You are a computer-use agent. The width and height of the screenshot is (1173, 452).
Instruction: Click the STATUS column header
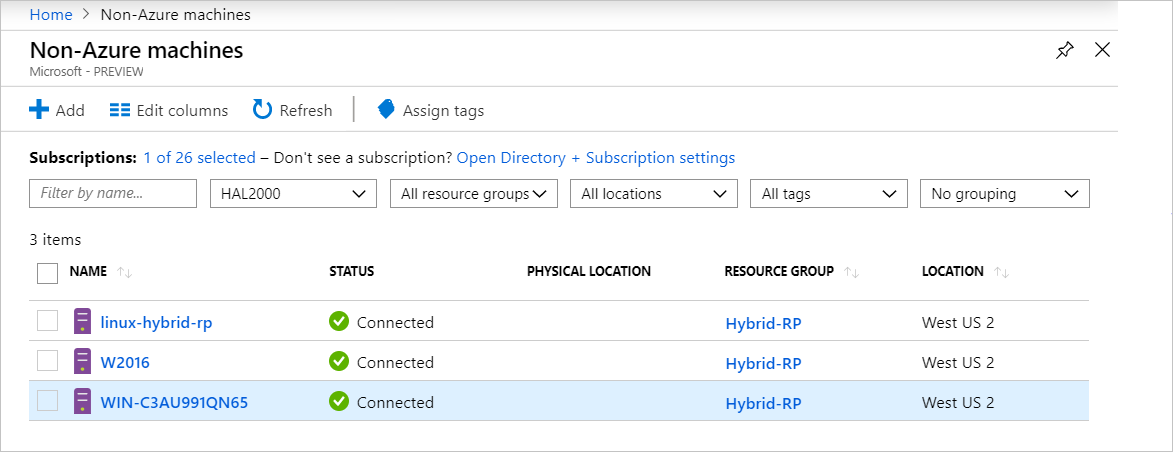(x=352, y=272)
